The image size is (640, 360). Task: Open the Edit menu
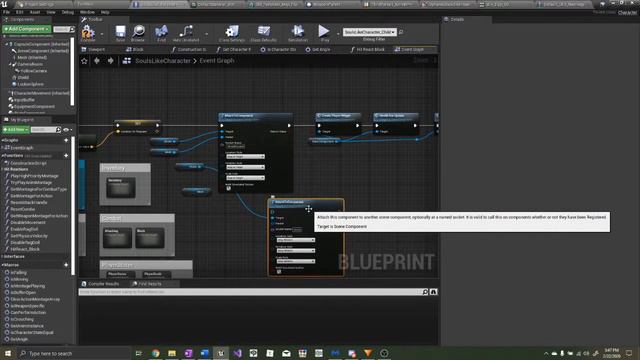pyautogui.click(x=20, y=12)
